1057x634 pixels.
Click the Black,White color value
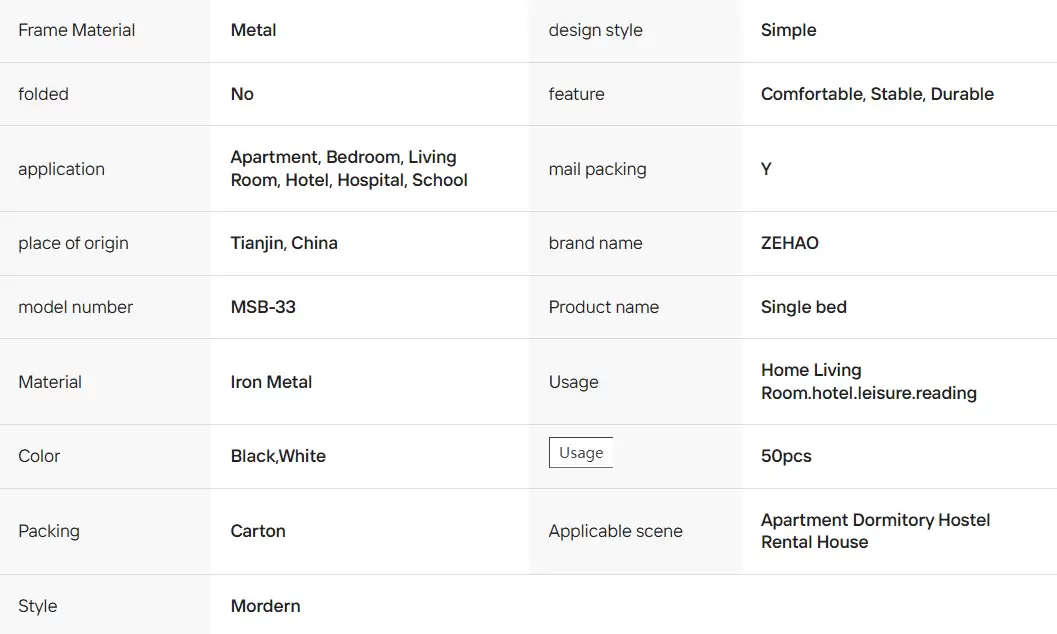tap(278, 456)
